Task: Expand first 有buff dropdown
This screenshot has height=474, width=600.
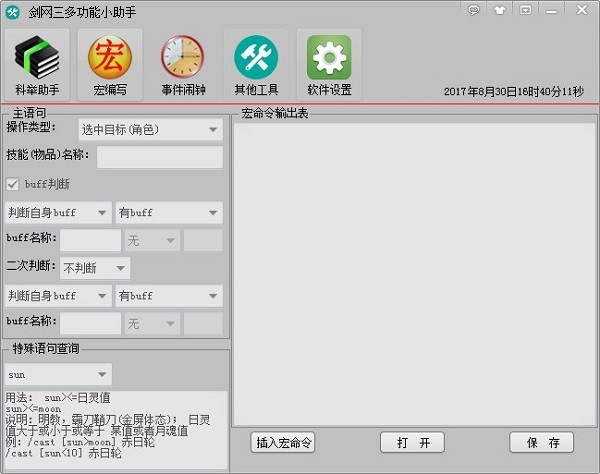Action: (169, 213)
